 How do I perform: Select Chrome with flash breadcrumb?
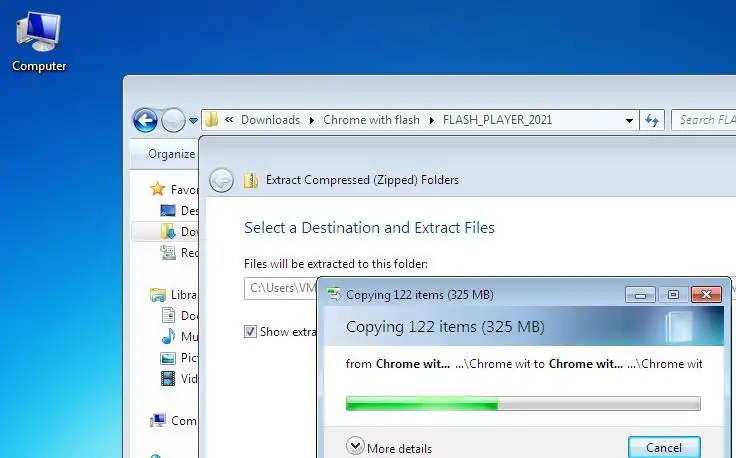coord(371,120)
